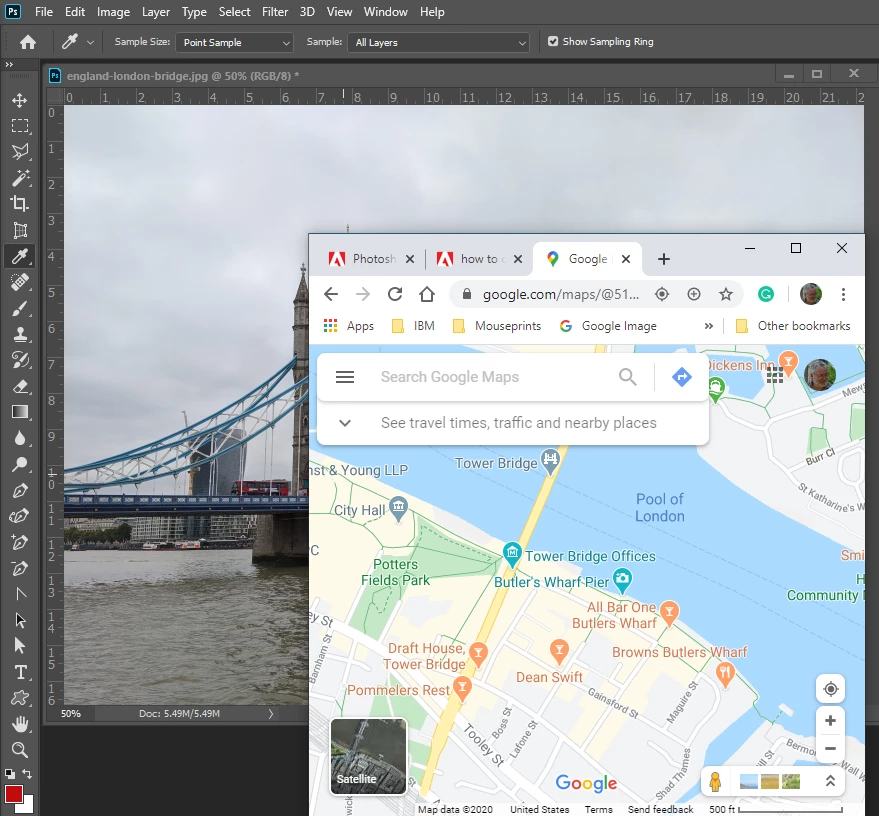The image size is (879, 816).
Task: Select the Custom Shape tool
Action: 20,698
